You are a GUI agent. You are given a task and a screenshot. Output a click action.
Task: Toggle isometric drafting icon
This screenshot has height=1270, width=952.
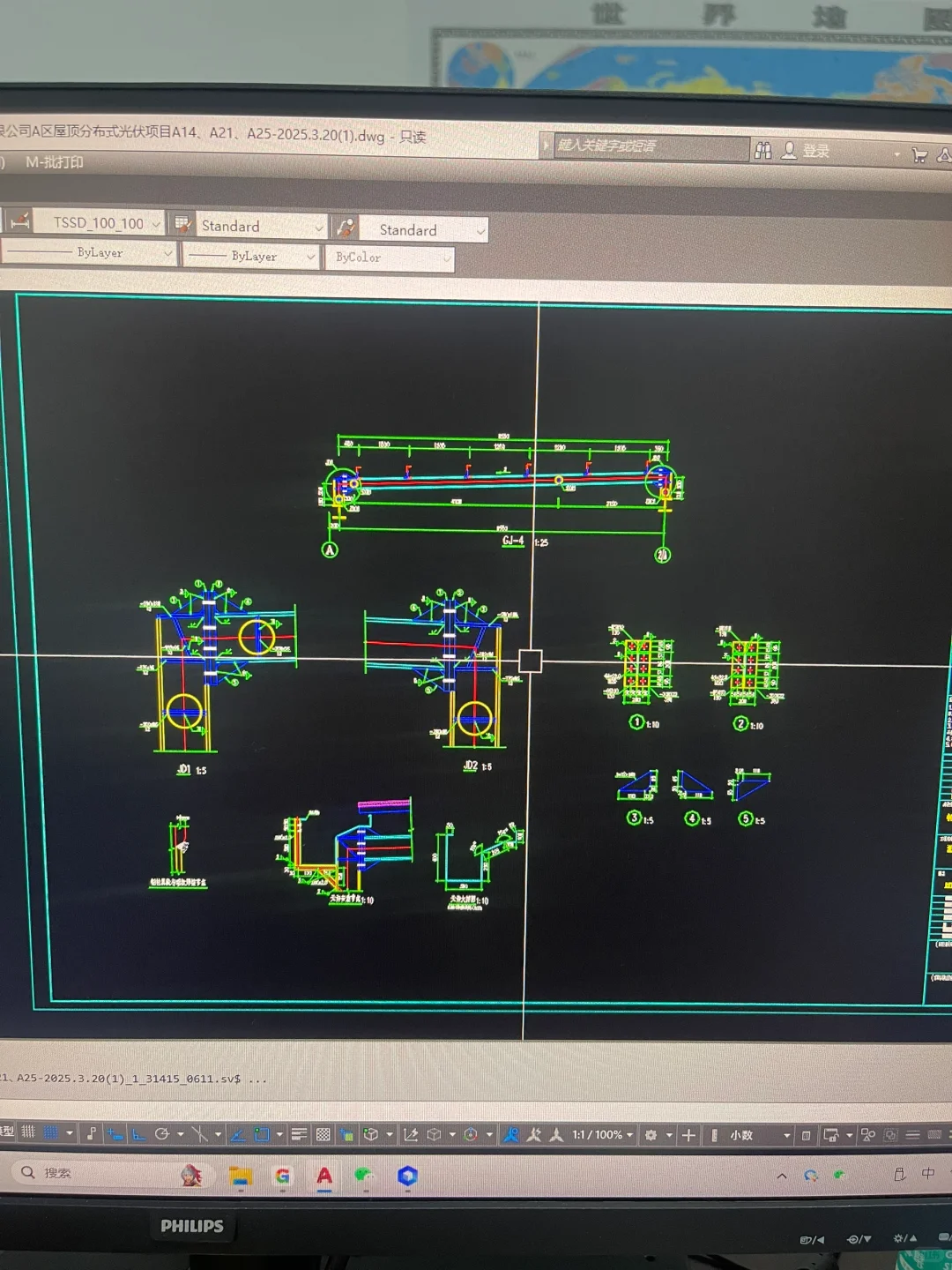coord(200,1133)
